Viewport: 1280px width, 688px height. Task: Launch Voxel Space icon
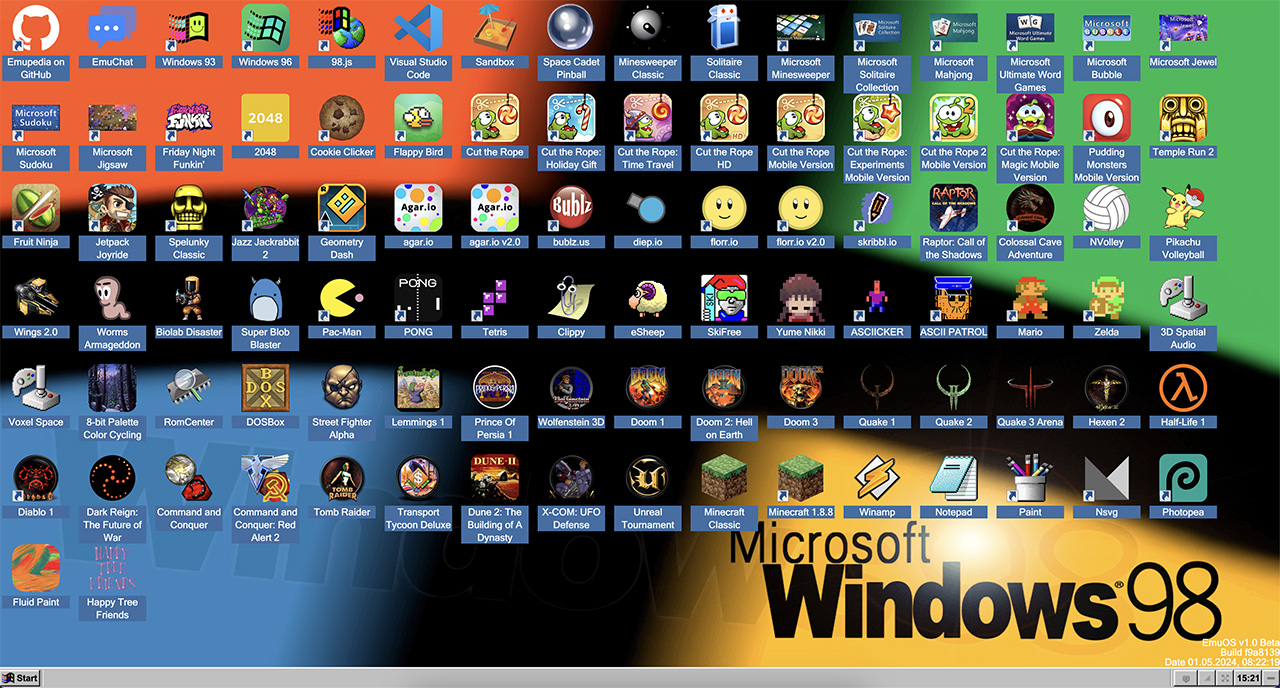[x=36, y=388]
